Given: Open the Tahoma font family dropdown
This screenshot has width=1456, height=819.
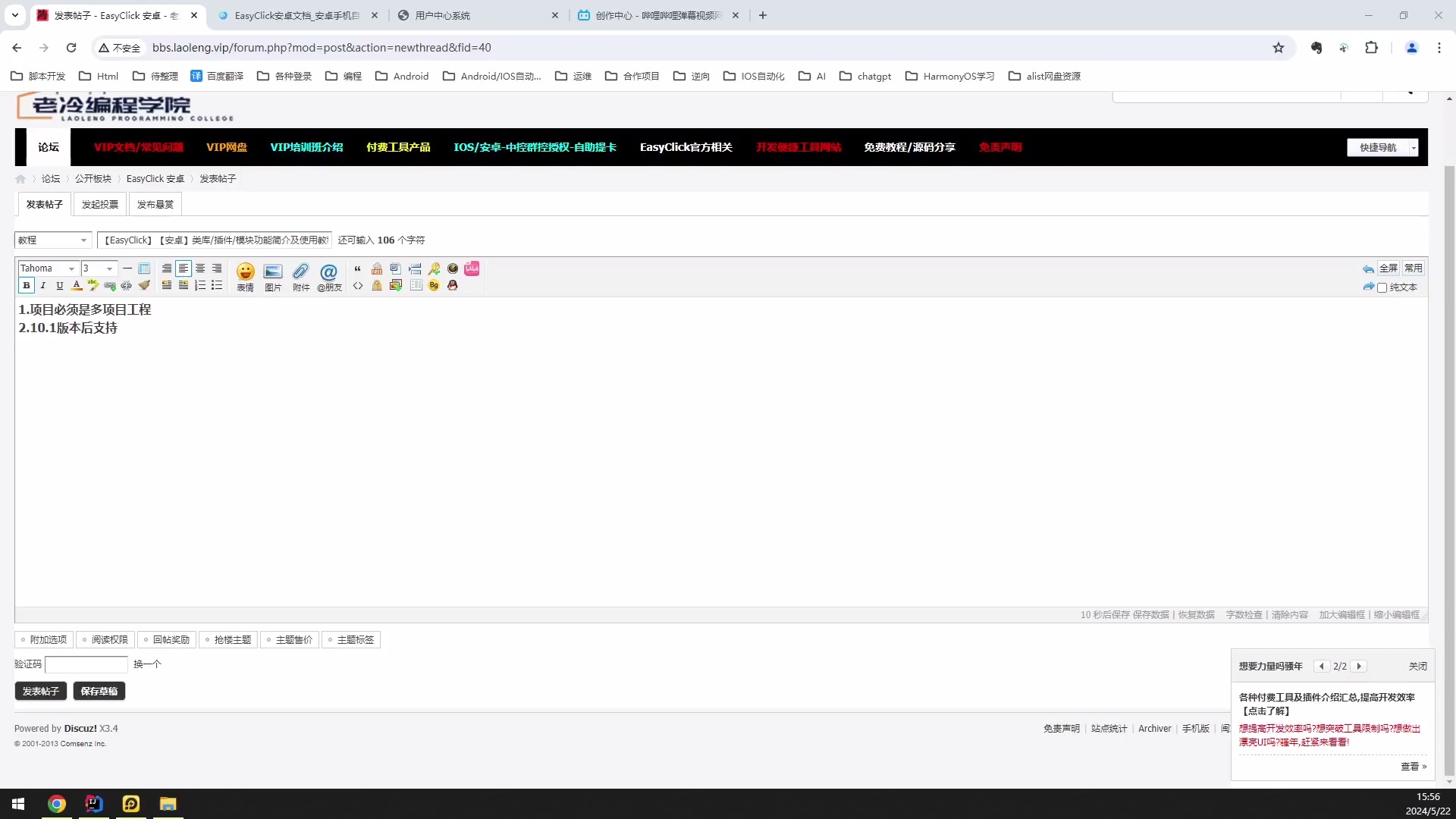Looking at the screenshot, I should point(48,268).
